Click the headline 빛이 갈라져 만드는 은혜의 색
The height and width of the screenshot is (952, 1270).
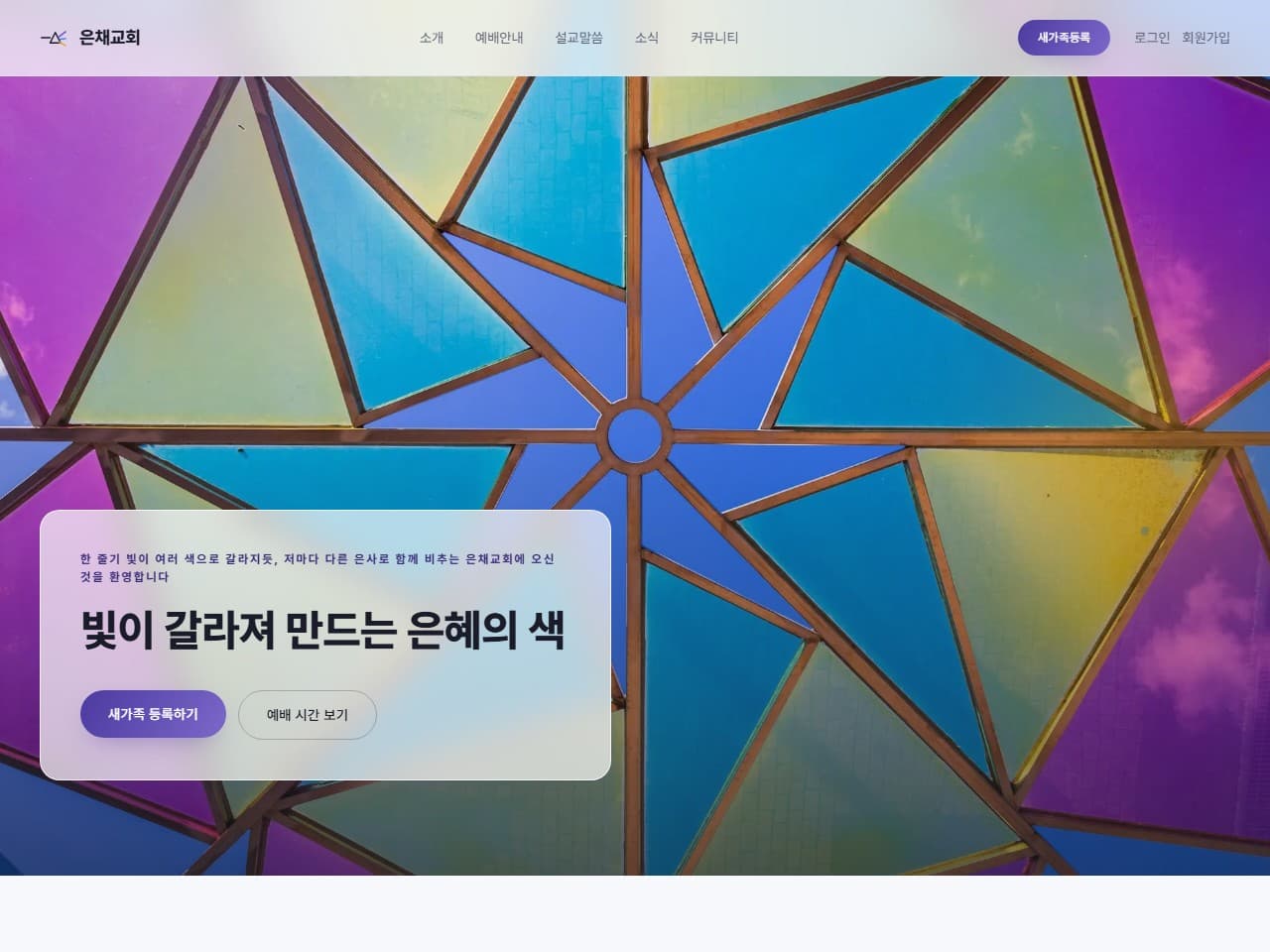(322, 630)
